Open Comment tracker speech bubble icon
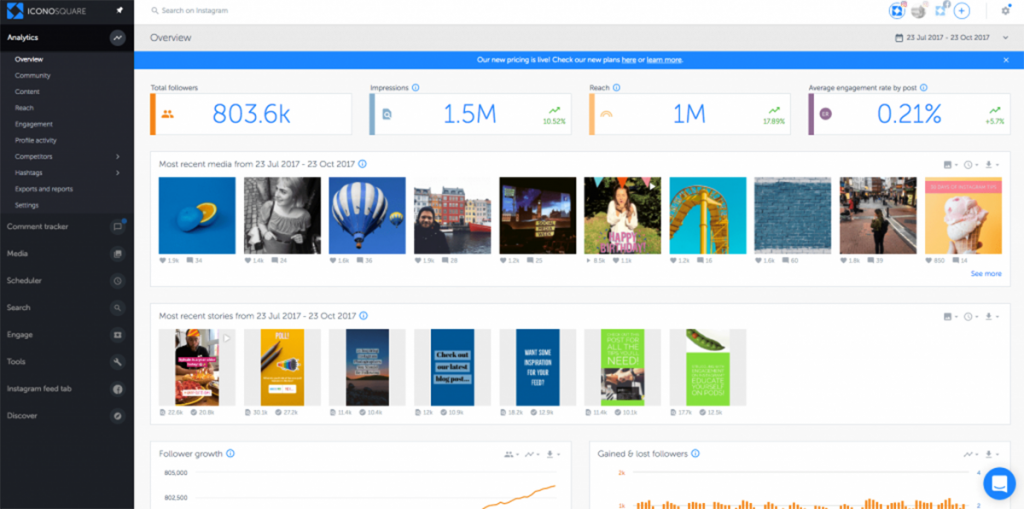 [118, 227]
